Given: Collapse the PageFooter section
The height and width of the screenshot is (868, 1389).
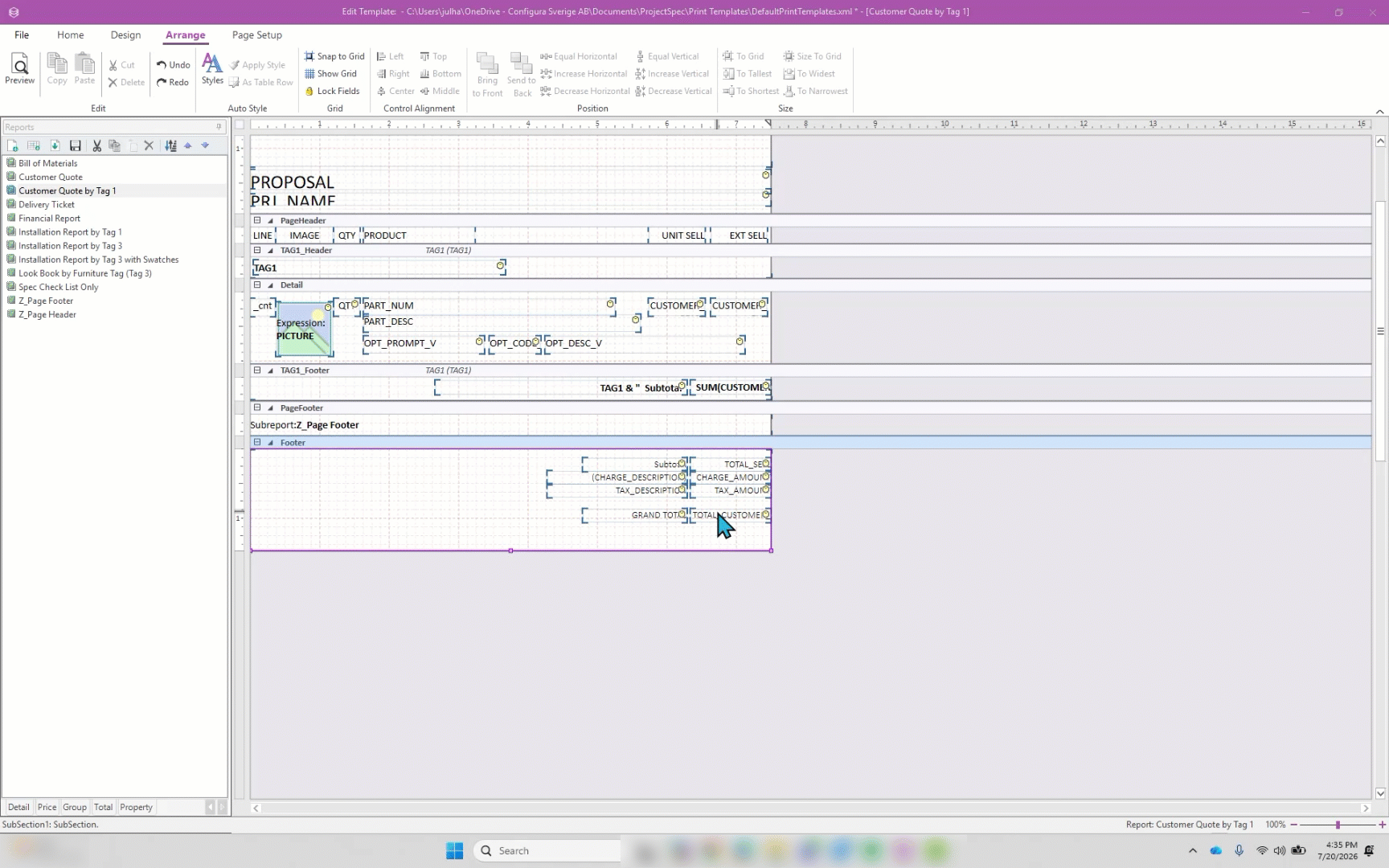Looking at the screenshot, I should 257,407.
